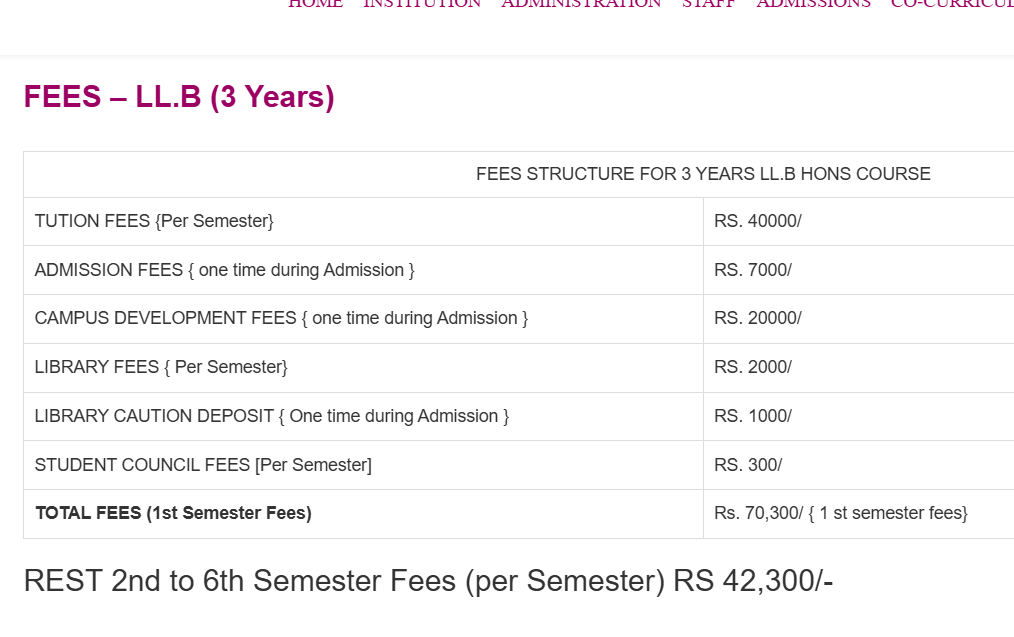Viewport: 1014px width, 637px height.
Task: Open the ADMISSIONS menu
Action: click(x=813, y=4)
